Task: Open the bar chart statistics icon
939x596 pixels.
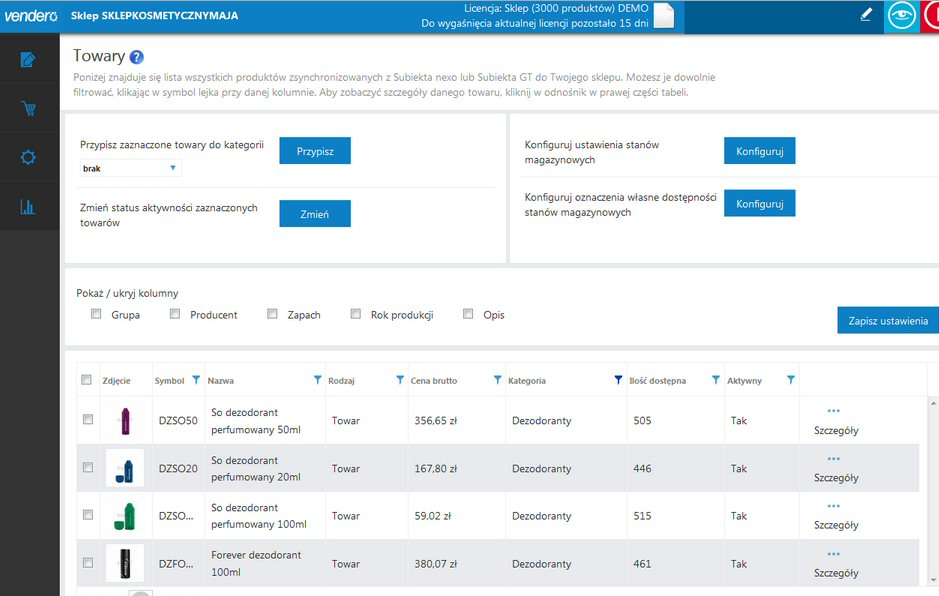Action: click(28, 207)
